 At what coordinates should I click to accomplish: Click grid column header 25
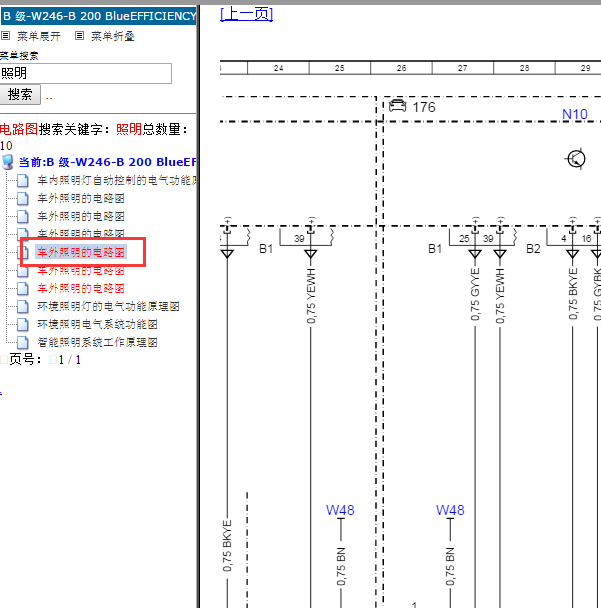click(340, 68)
